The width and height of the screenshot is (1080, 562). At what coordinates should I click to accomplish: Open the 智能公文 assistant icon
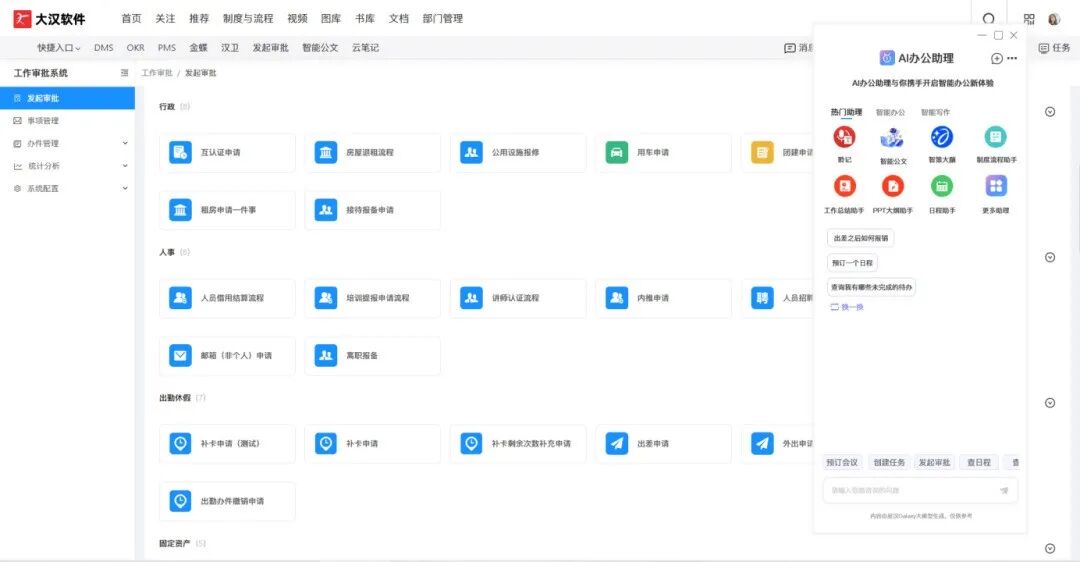point(893,138)
